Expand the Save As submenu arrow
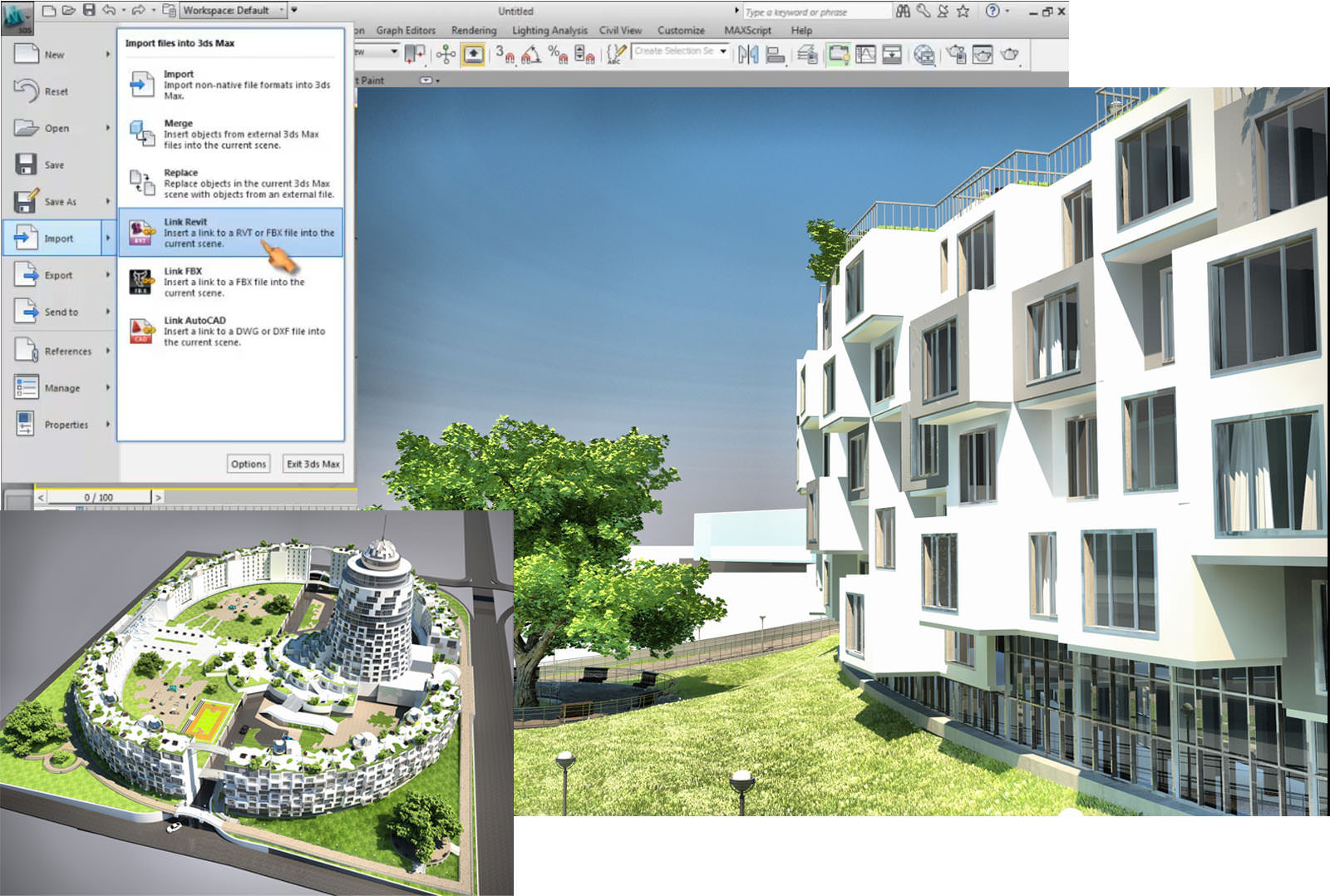This screenshot has width=1330, height=896. coord(108,201)
